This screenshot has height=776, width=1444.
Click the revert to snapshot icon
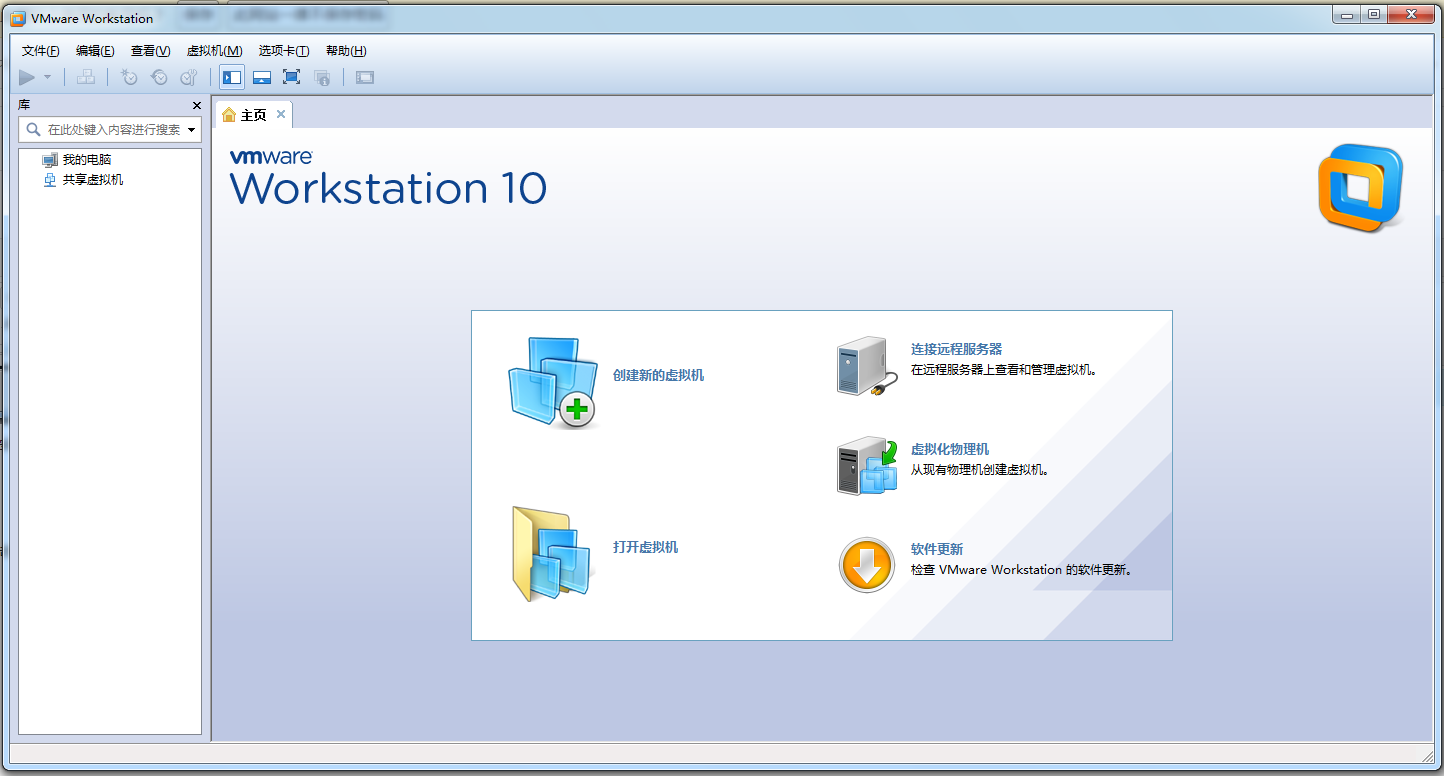[x=159, y=77]
